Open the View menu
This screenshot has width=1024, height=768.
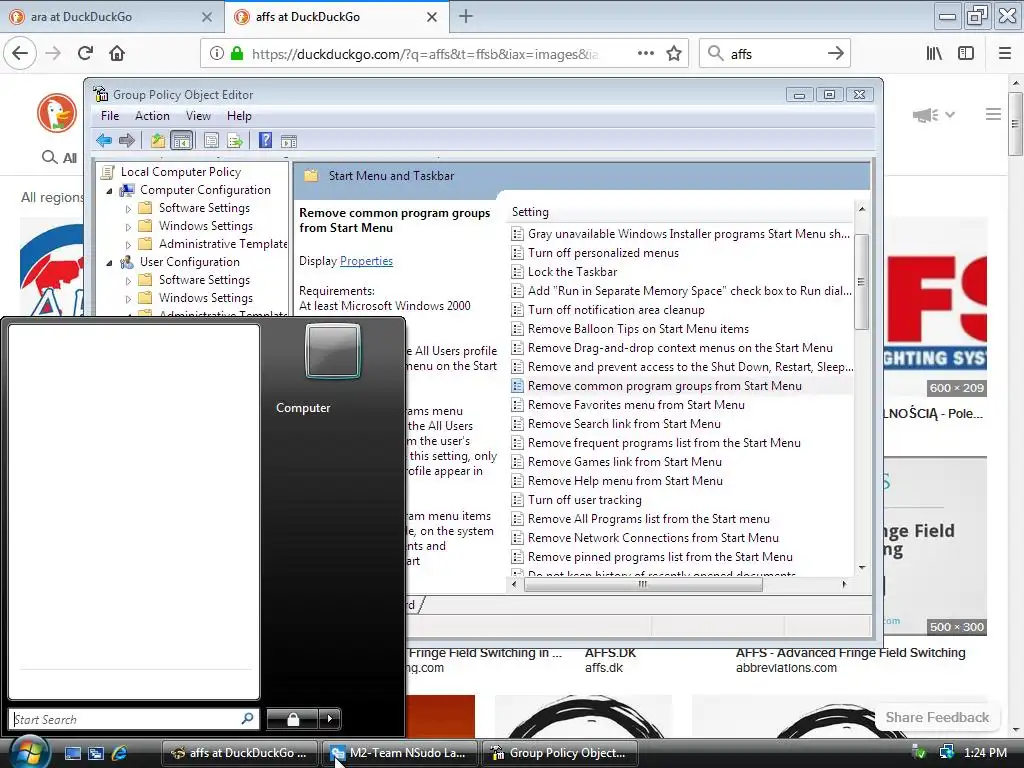coord(198,116)
